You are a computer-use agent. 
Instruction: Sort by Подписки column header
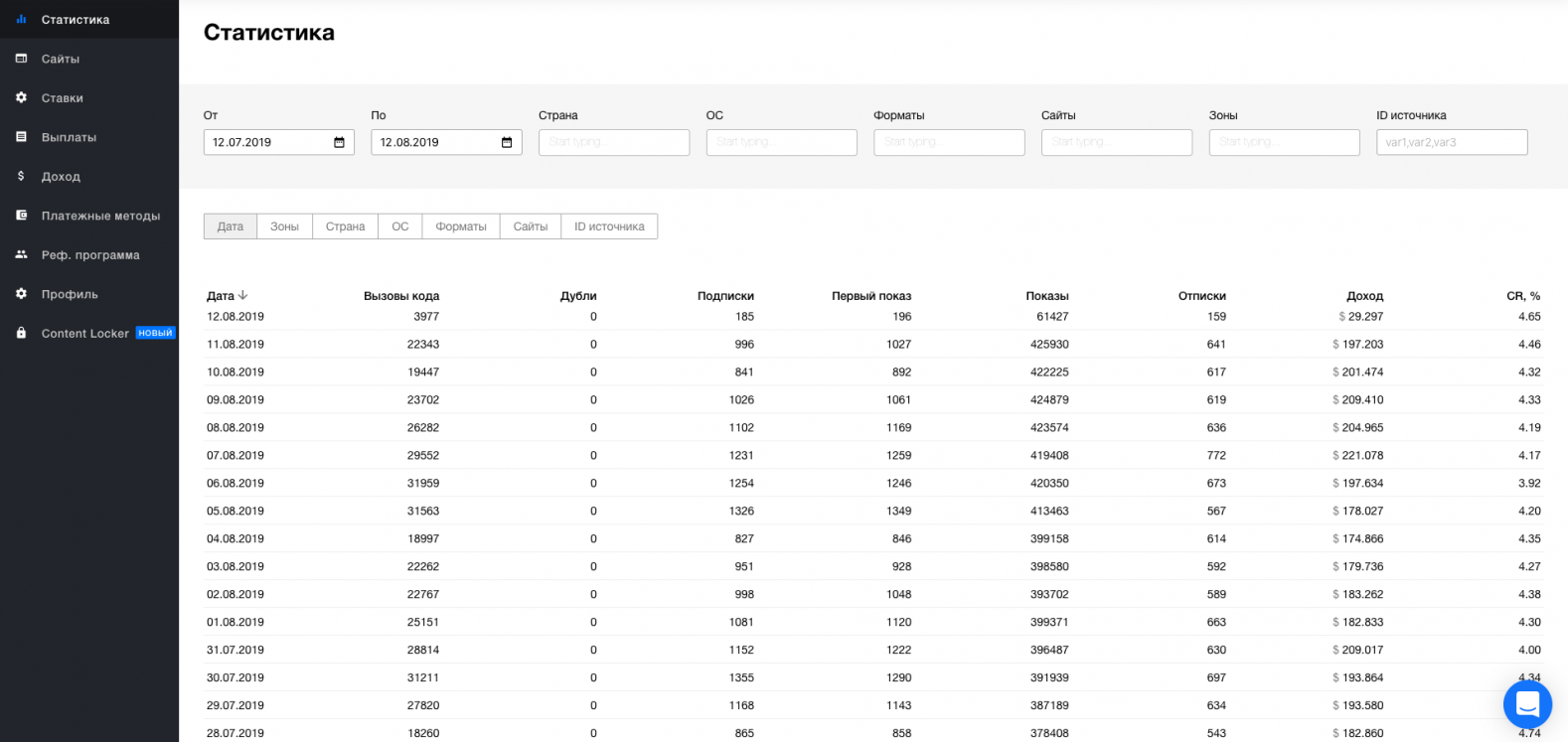725,296
